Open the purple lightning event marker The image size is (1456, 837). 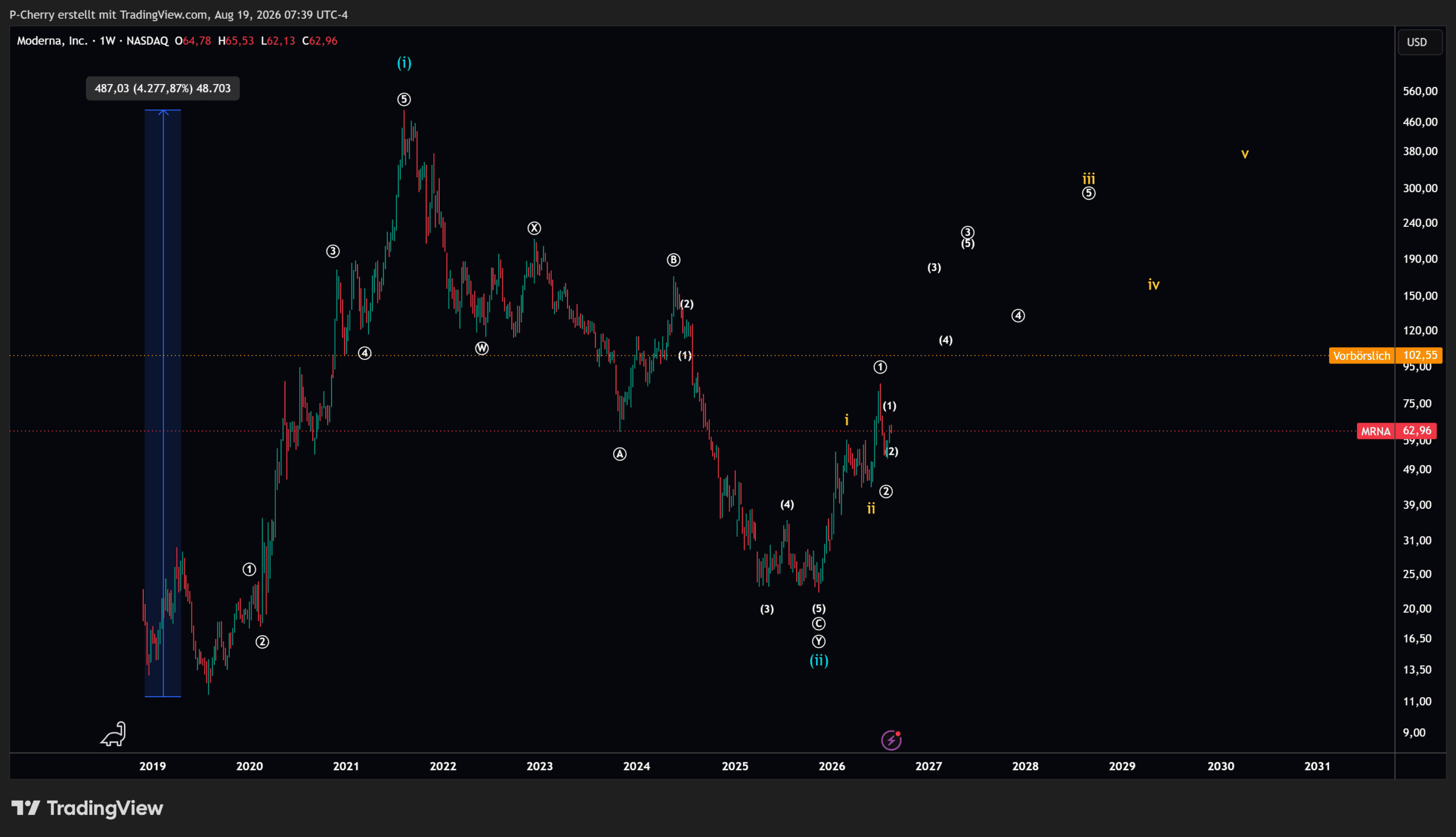pyautogui.click(x=891, y=740)
